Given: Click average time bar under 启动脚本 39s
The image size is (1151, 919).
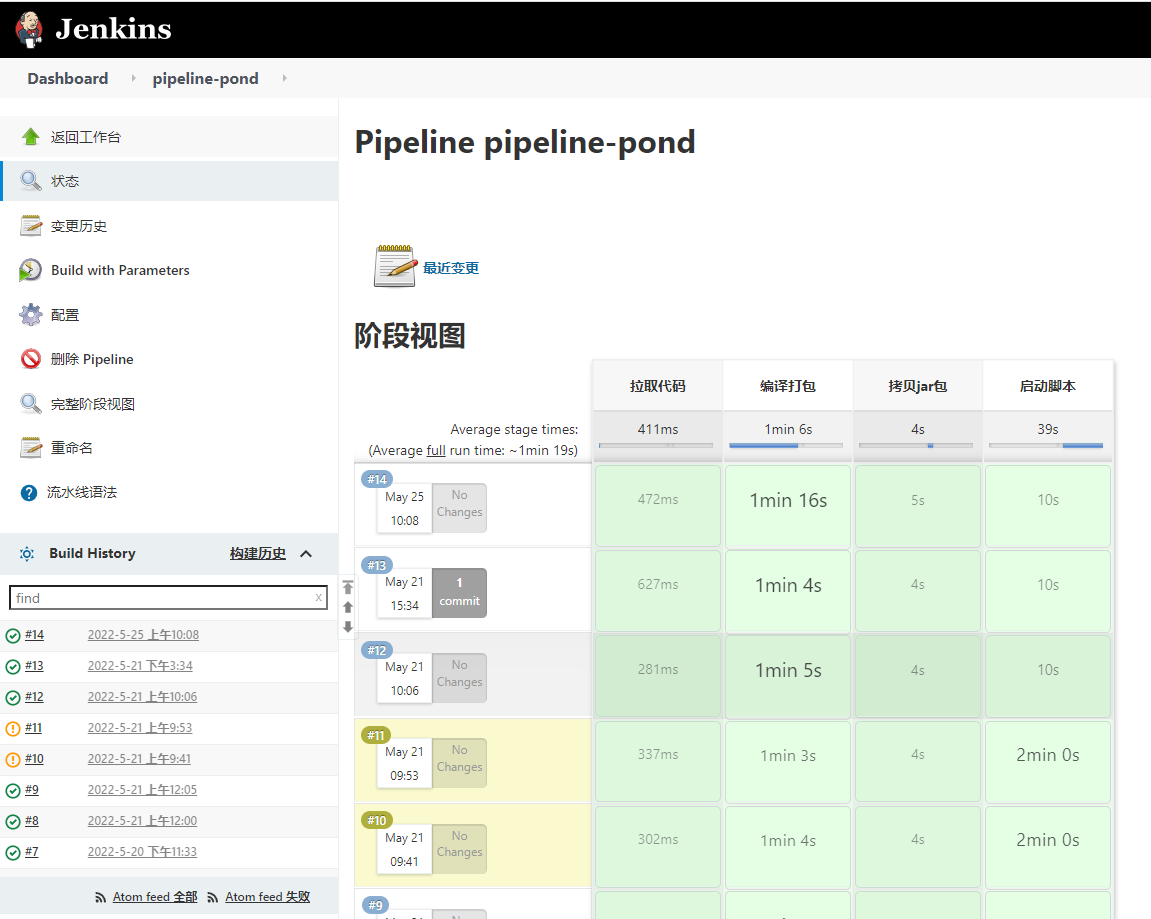Looking at the screenshot, I should [1045, 446].
